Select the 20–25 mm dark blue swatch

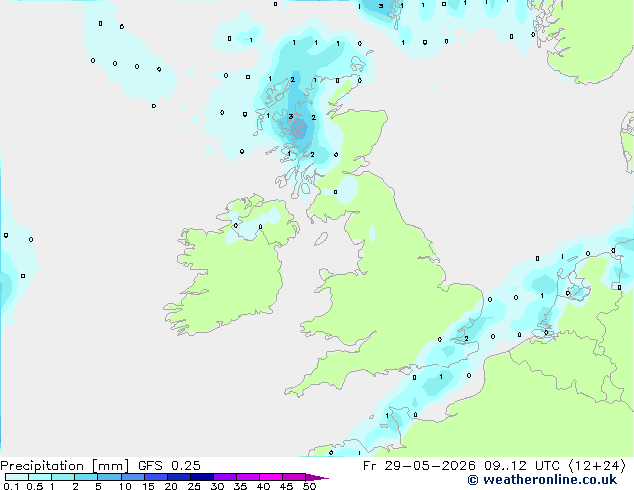[x=179, y=477]
